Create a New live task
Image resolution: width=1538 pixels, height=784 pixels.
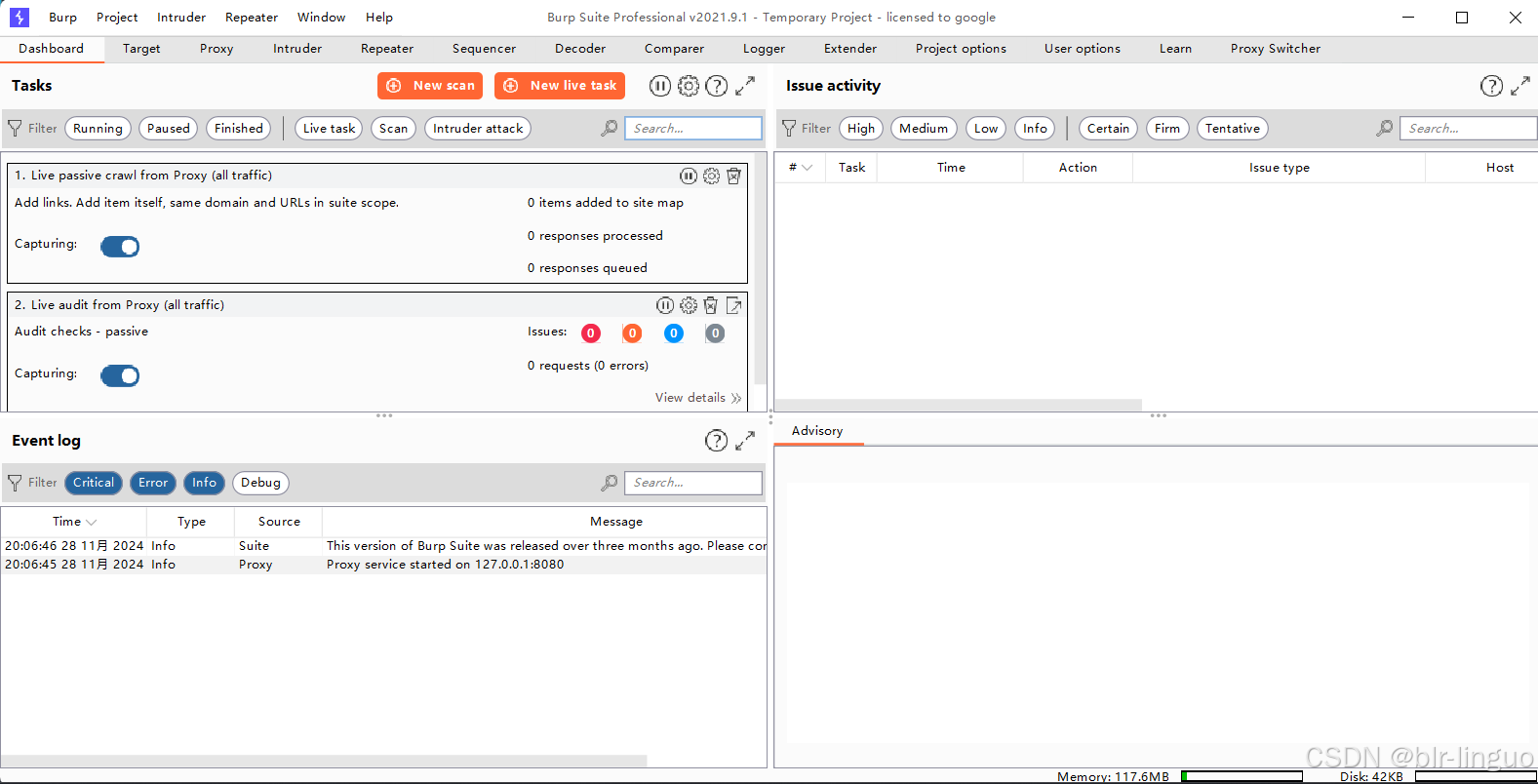pyautogui.click(x=560, y=86)
